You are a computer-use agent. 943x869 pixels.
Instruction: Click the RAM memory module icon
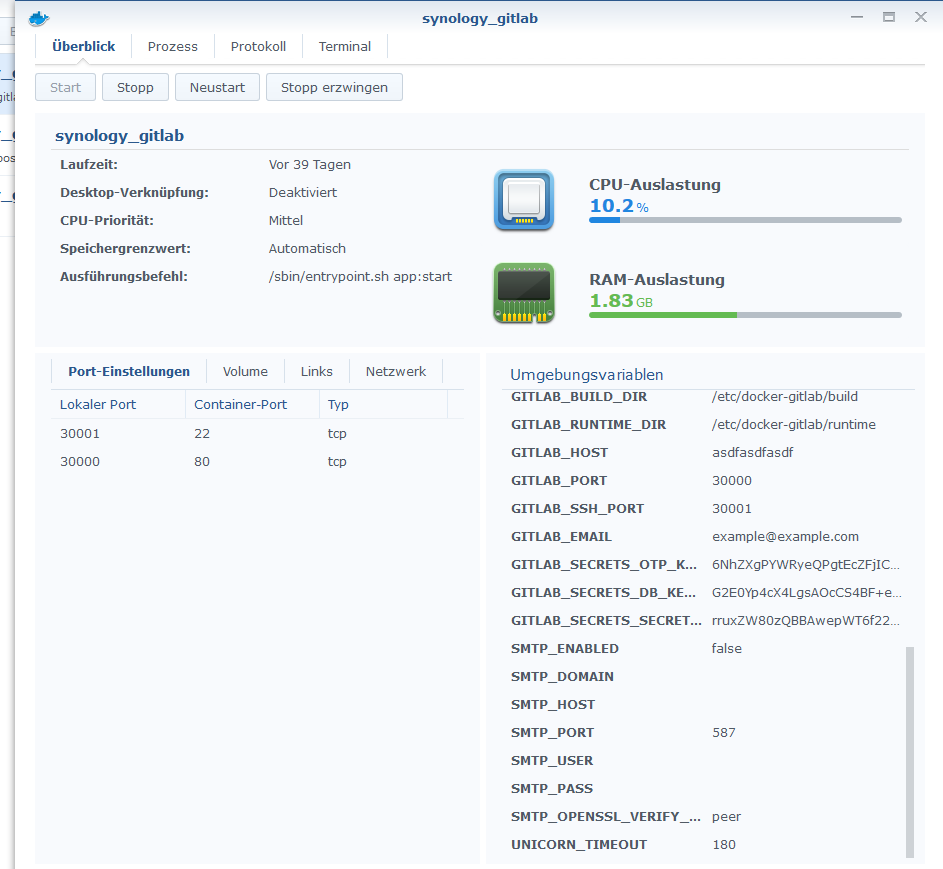pos(524,293)
